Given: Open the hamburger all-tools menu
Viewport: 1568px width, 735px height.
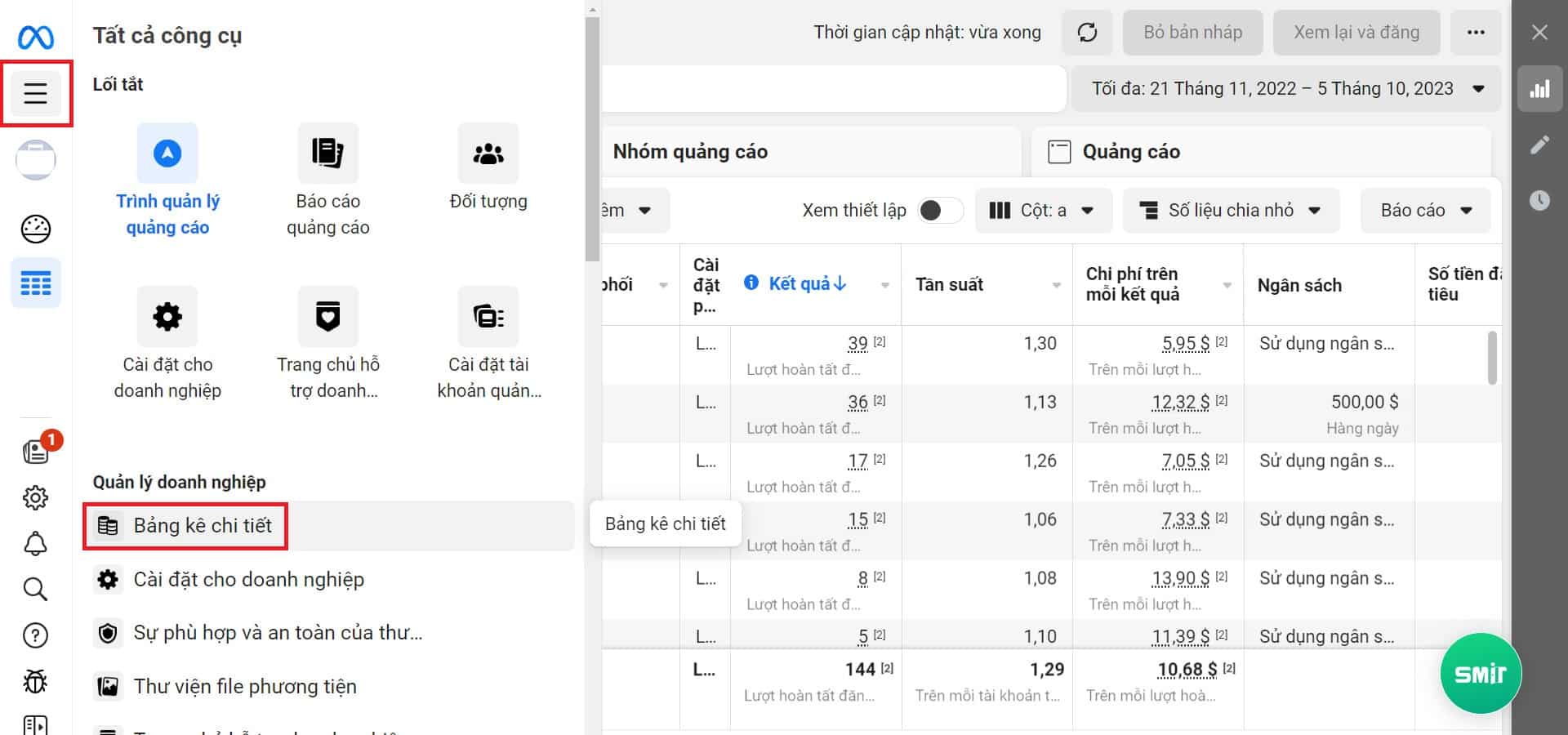Looking at the screenshot, I should (35, 93).
